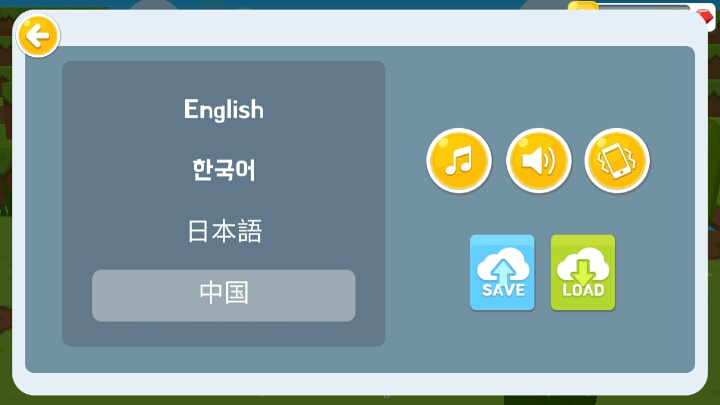Tap the loudspeaker symbol in the middle circle
Image resolution: width=720 pixels, height=405 pixels.
tap(539, 161)
